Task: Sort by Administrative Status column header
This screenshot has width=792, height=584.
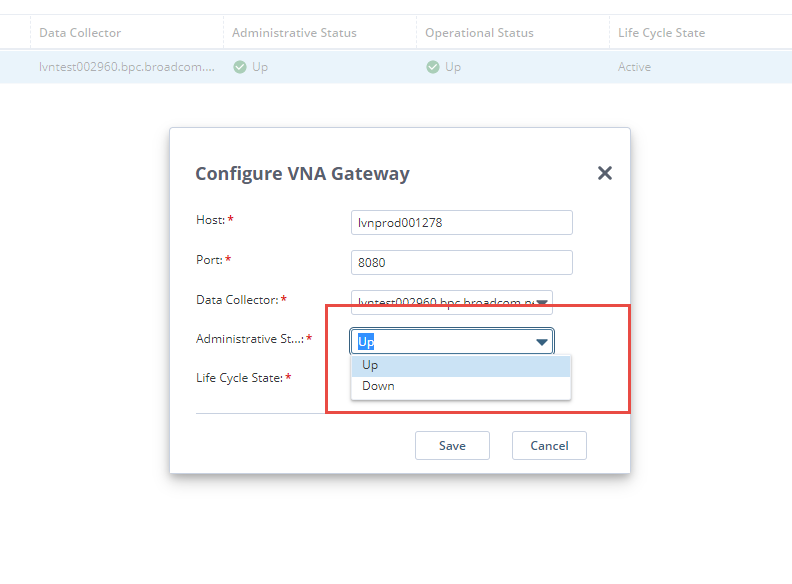Action: (294, 33)
